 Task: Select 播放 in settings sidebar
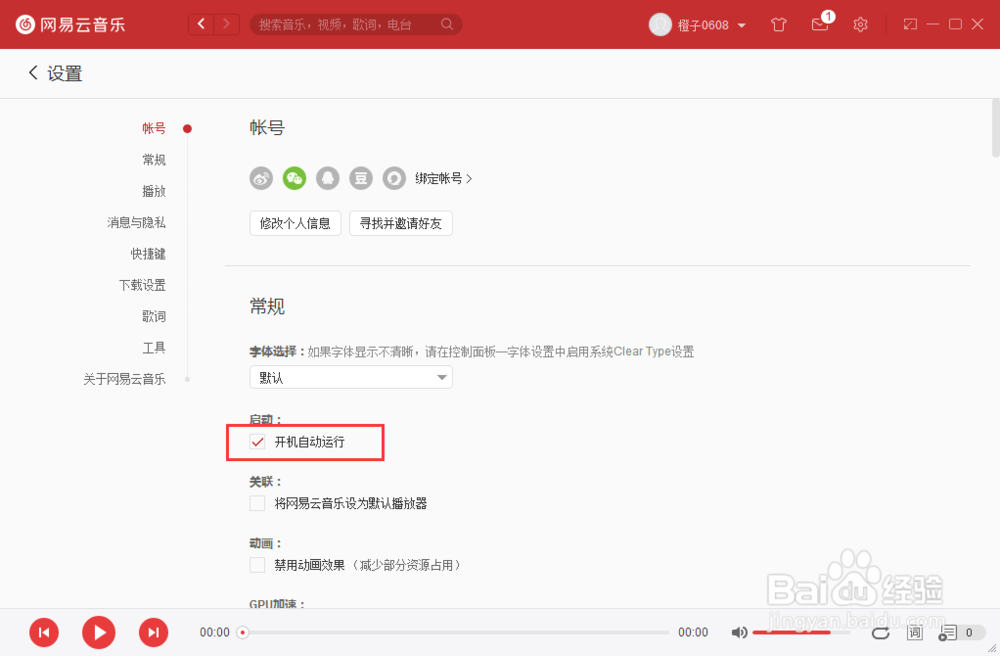pos(154,191)
